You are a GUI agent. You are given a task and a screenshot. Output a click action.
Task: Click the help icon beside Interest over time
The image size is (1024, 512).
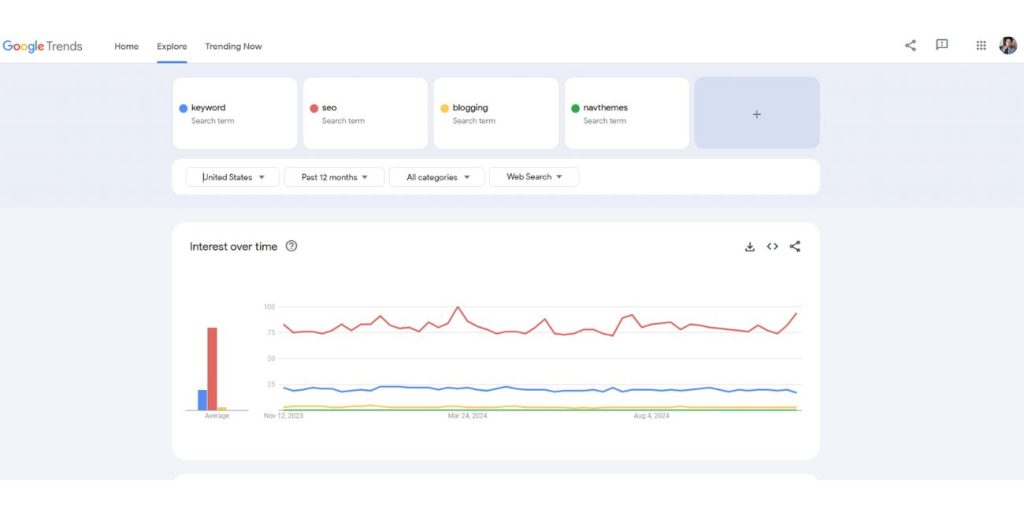click(x=291, y=246)
